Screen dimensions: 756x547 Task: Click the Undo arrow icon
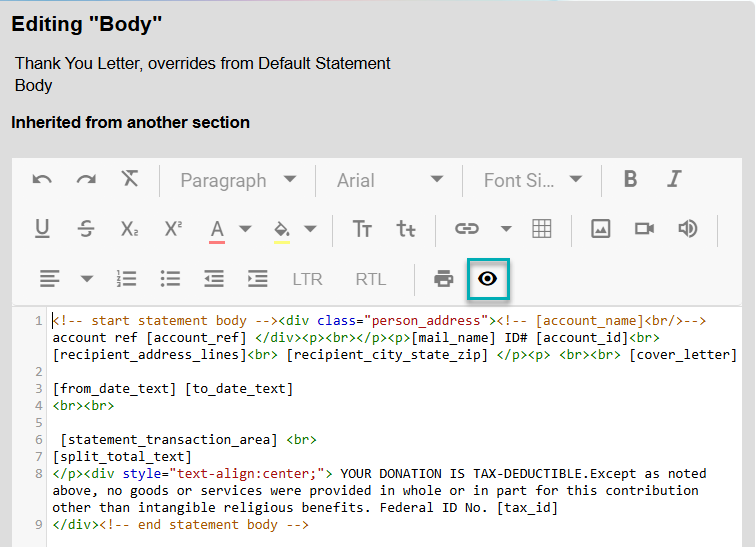(42, 180)
